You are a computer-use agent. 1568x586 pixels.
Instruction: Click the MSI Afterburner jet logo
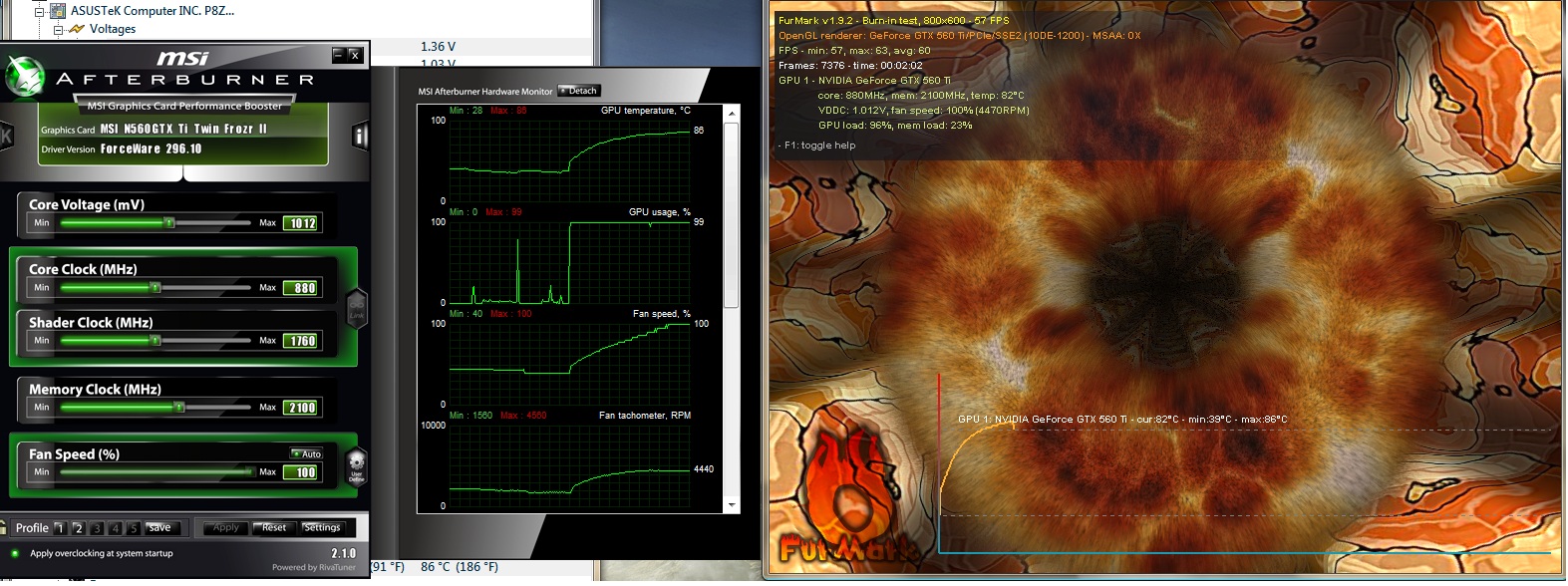pos(24,77)
